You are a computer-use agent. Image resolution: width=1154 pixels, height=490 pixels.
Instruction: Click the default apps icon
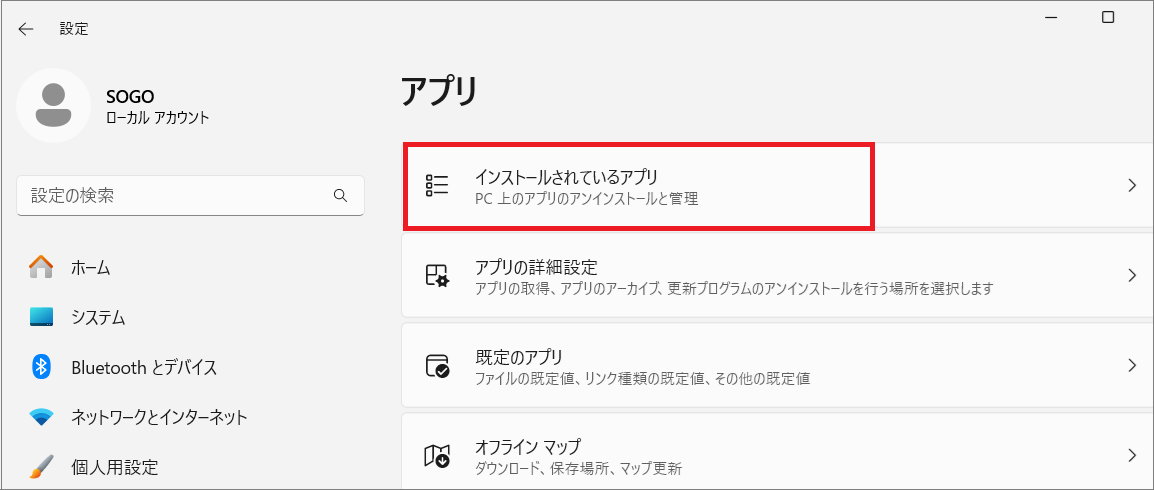pos(437,366)
